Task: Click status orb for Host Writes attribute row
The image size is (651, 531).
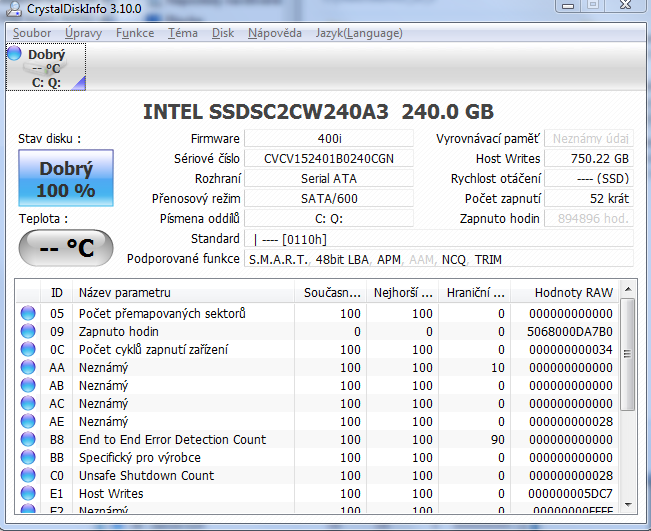Action: point(28,494)
